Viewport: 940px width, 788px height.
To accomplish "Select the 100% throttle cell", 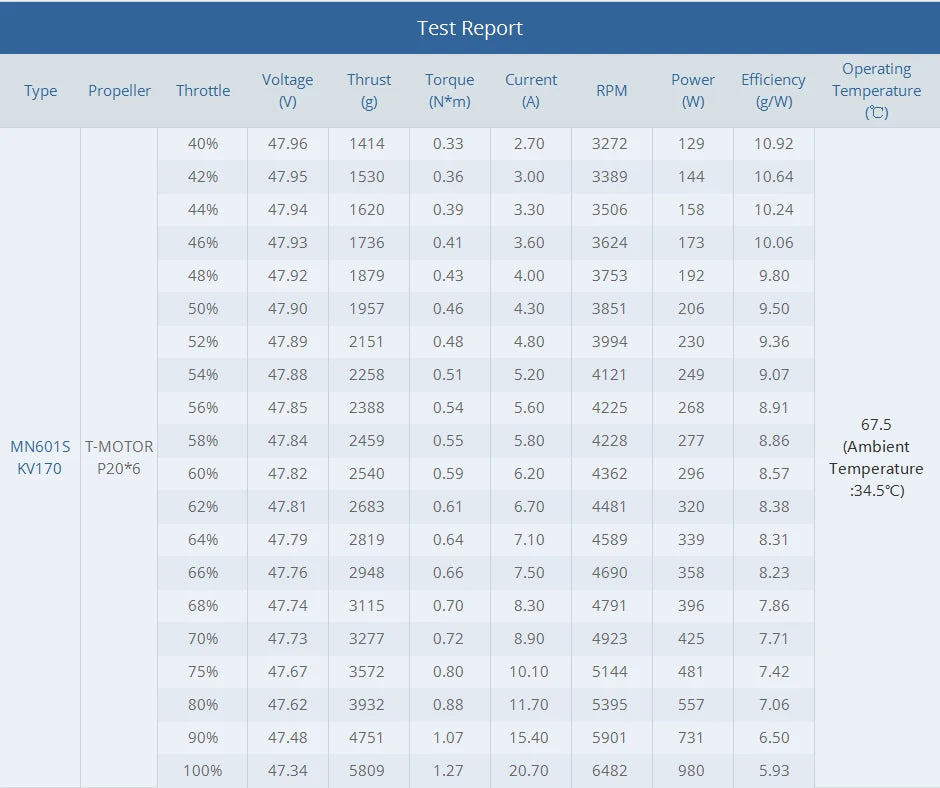I will (x=203, y=771).
